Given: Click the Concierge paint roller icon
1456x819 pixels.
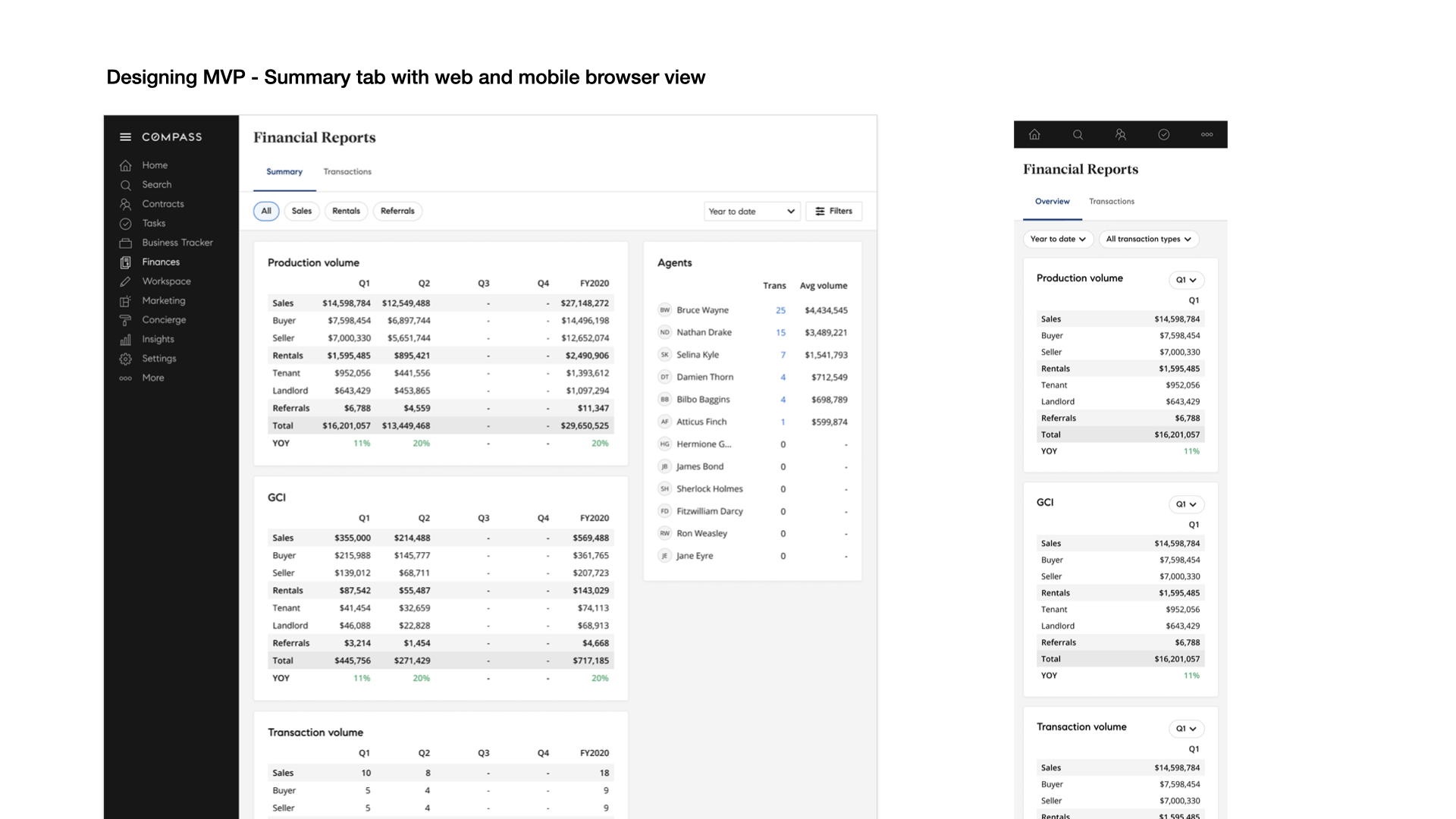Looking at the screenshot, I should (x=125, y=320).
